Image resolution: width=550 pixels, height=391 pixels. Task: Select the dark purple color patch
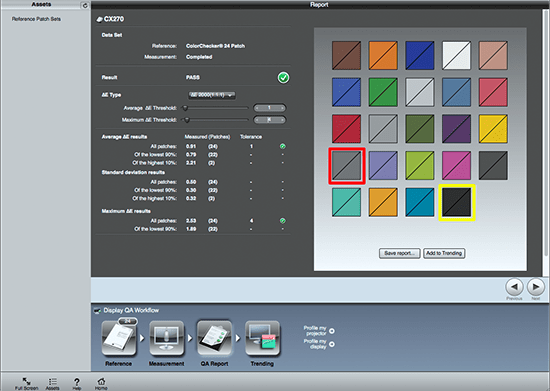pyautogui.click(x=456, y=129)
